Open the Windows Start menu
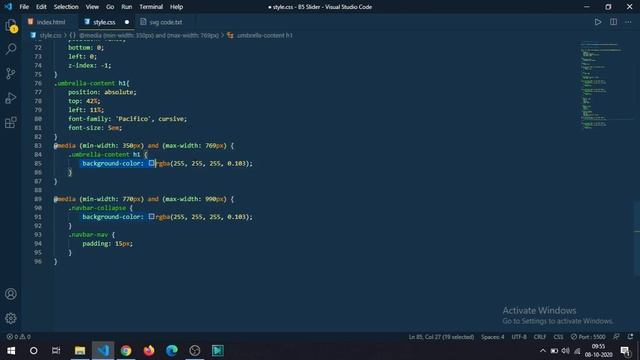 [11, 351]
